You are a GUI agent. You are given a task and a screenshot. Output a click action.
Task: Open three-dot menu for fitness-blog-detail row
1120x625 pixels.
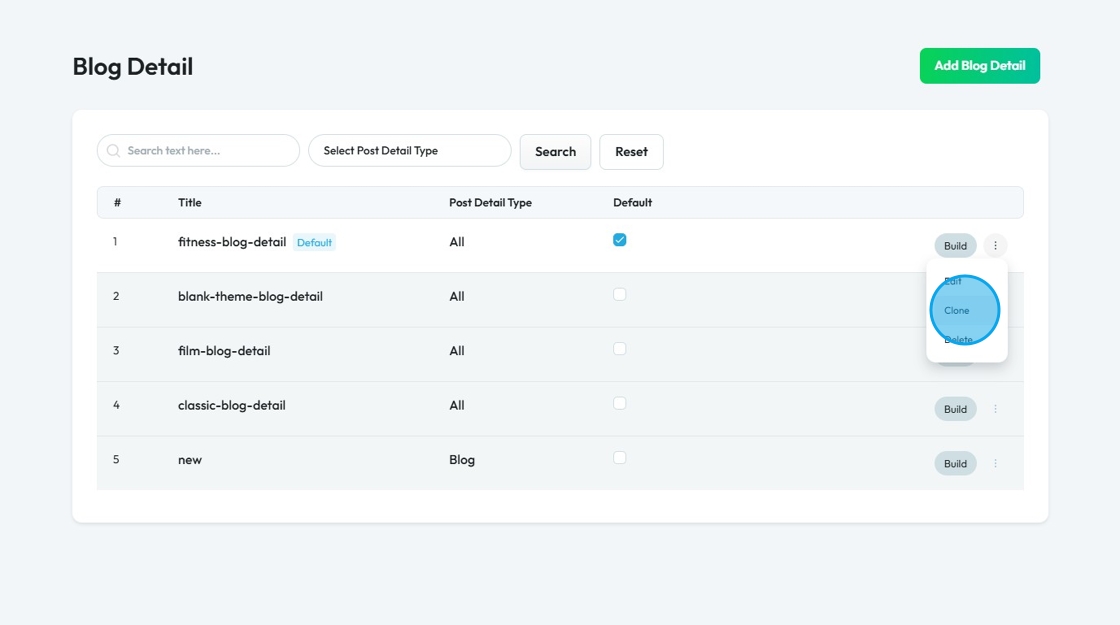[x=995, y=246]
